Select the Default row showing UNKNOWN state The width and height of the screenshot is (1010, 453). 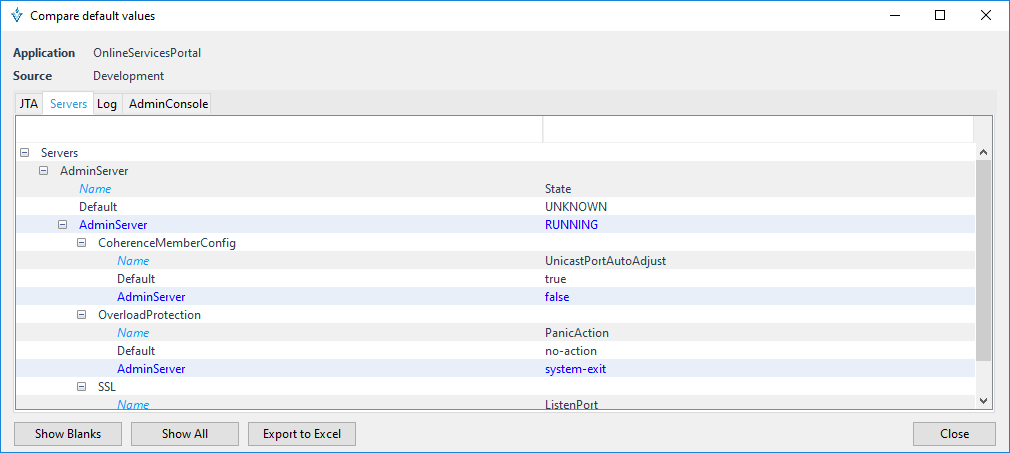point(98,207)
